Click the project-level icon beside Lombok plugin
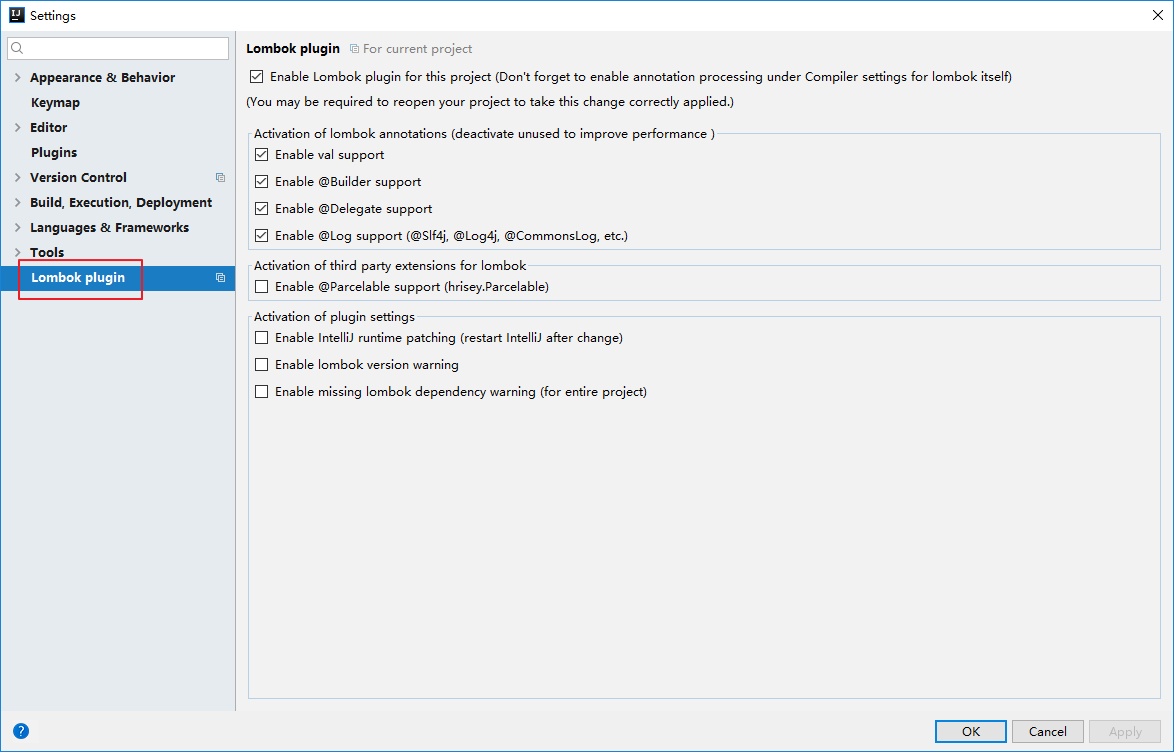The width and height of the screenshot is (1174, 752). click(x=220, y=278)
